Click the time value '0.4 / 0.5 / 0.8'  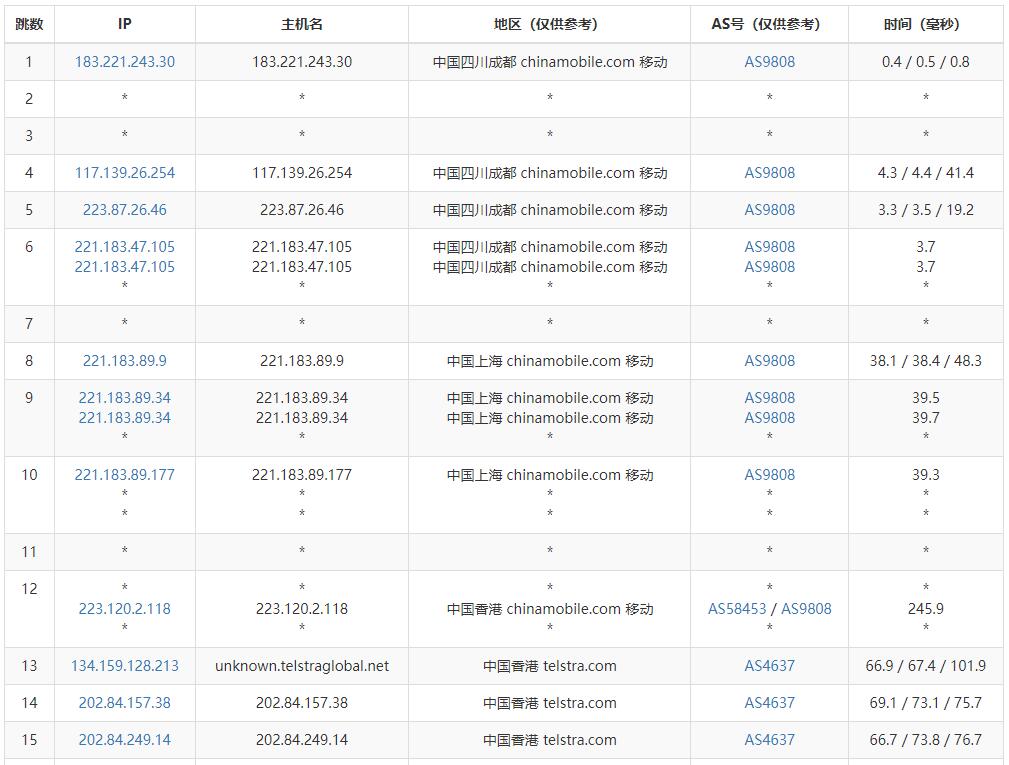coord(925,62)
